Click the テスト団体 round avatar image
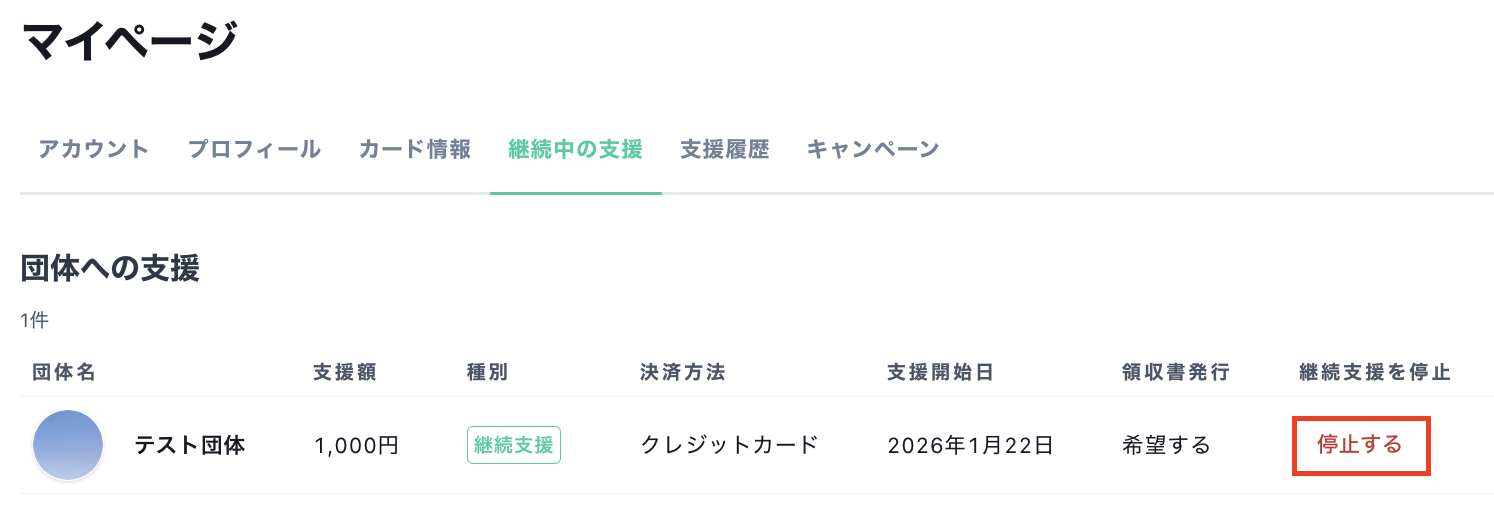The width and height of the screenshot is (1494, 514). tap(68, 445)
